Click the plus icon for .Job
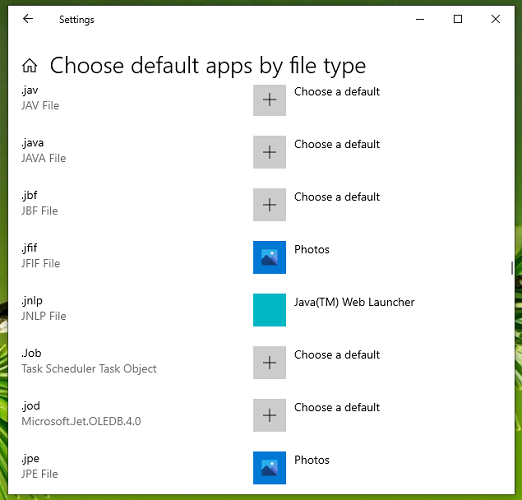The height and width of the screenshot is (500, 522). click(x=269, y=362)
